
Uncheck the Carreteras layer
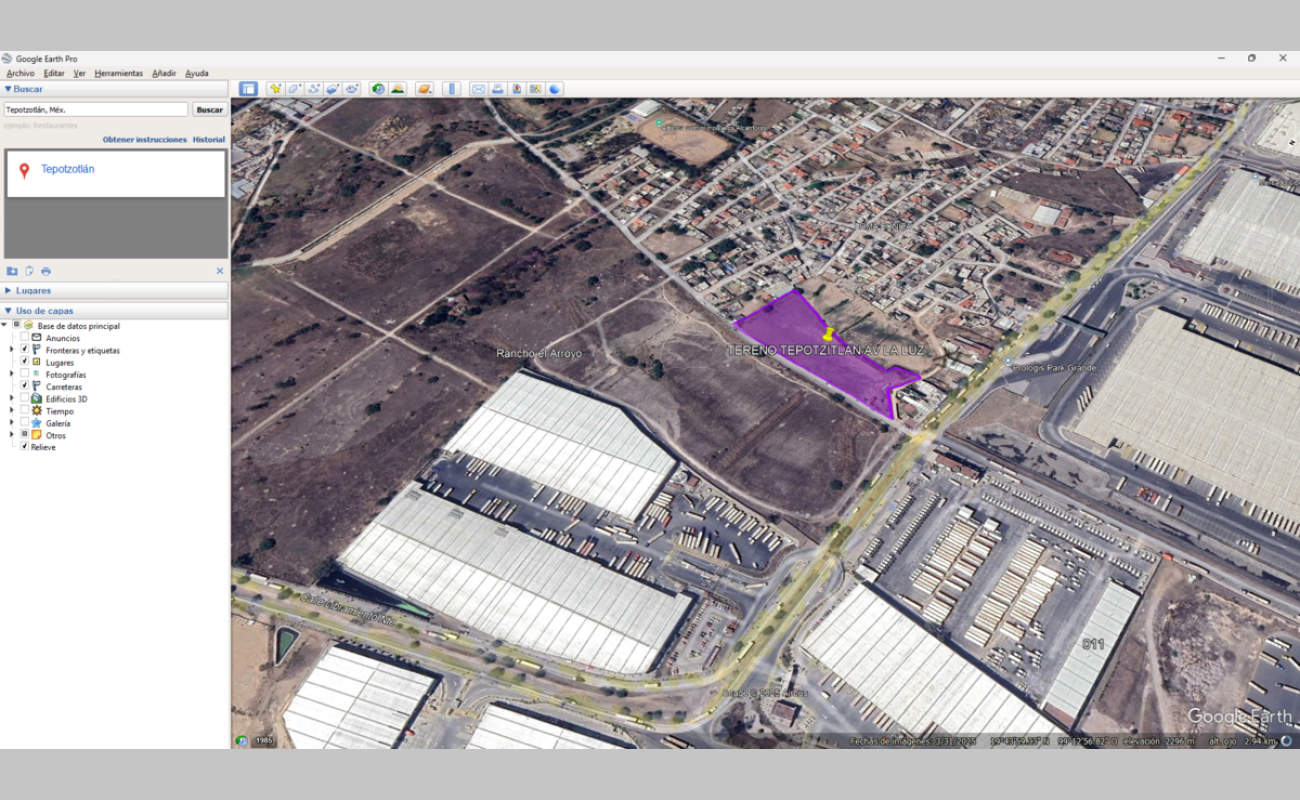(x=25, y=387)
